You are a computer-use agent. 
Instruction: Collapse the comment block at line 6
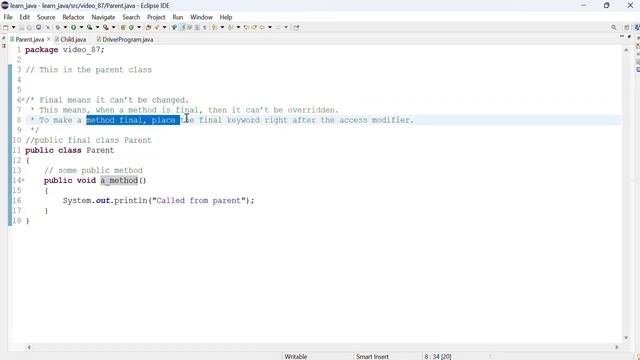coord(23,100)
